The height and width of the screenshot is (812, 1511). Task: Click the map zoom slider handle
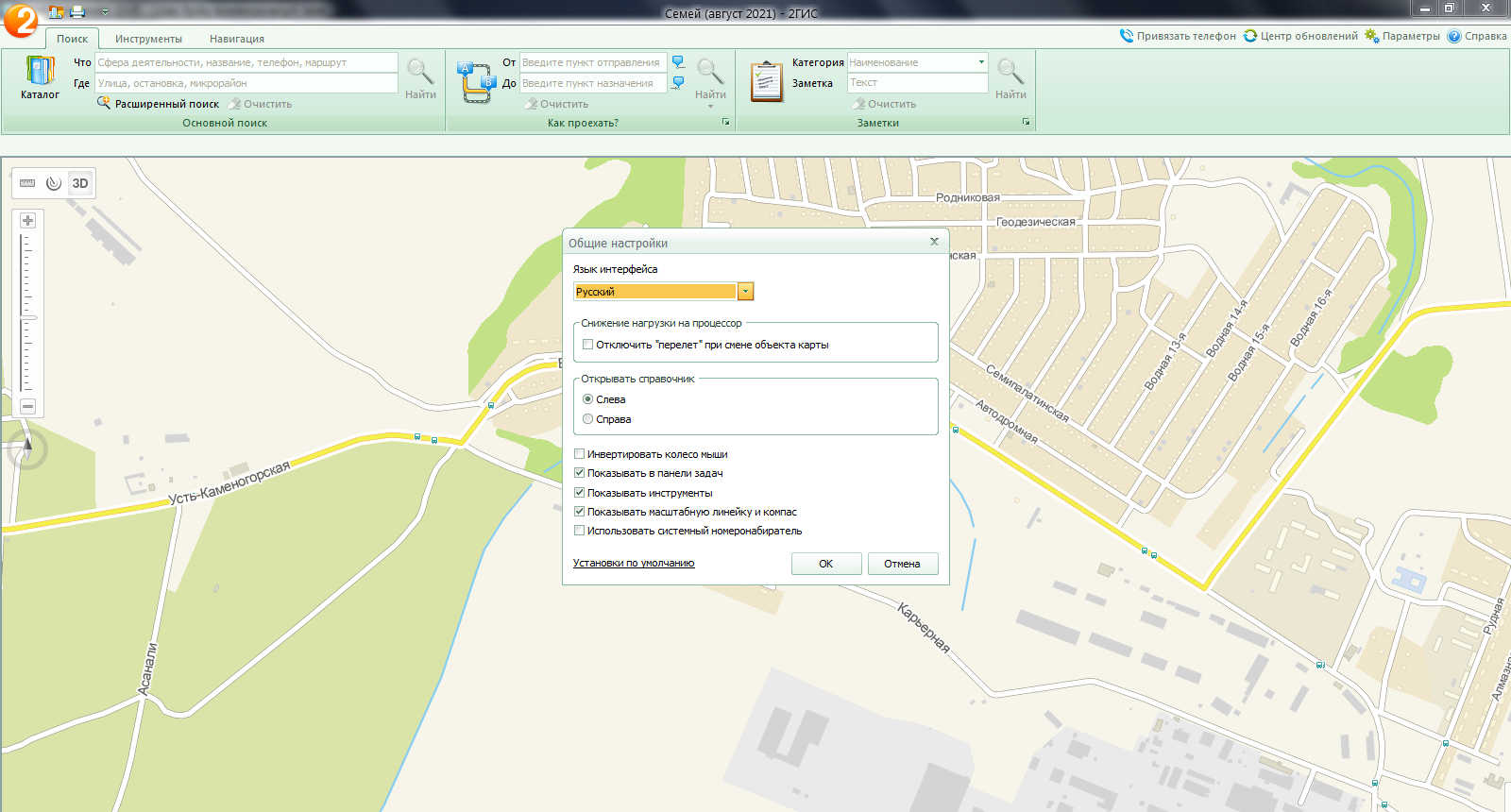pos(28,317)
